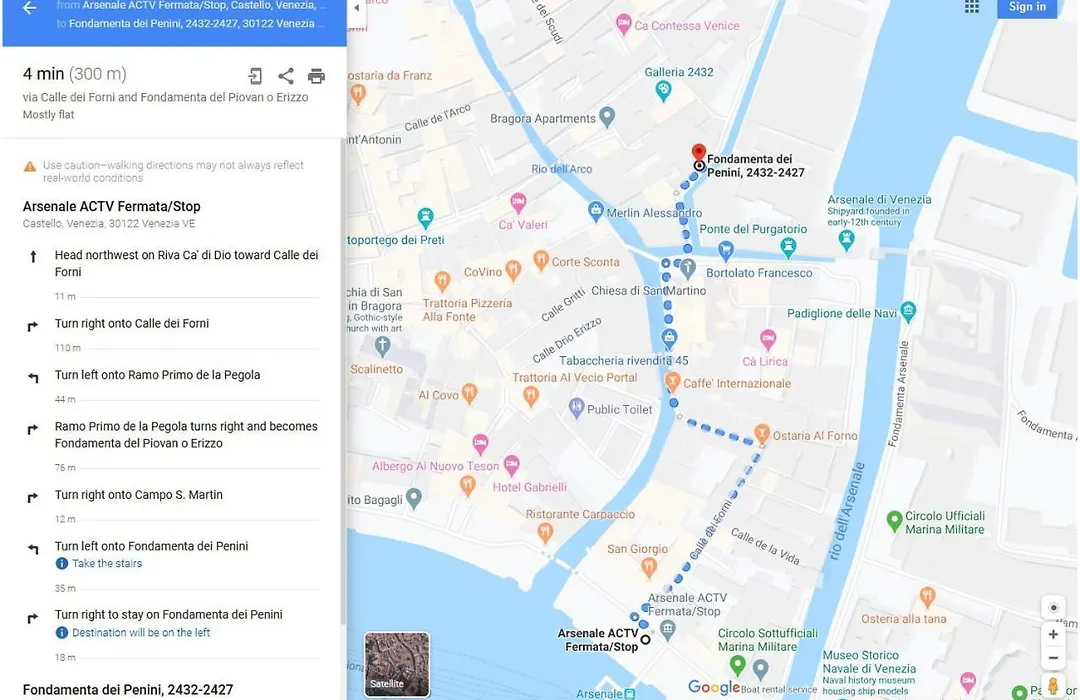1080x700 pixels.
Task: Show your current location on map
Action: pos(1053,608)
